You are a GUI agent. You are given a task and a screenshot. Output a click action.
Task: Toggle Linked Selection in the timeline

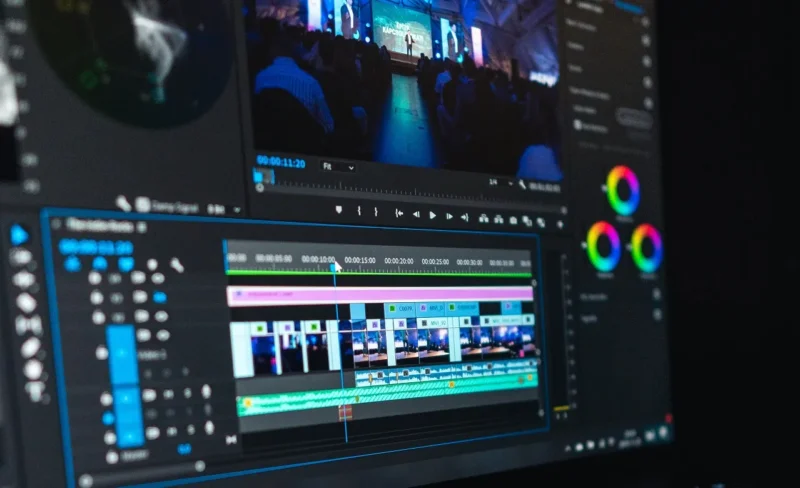(x=126, y=264)
